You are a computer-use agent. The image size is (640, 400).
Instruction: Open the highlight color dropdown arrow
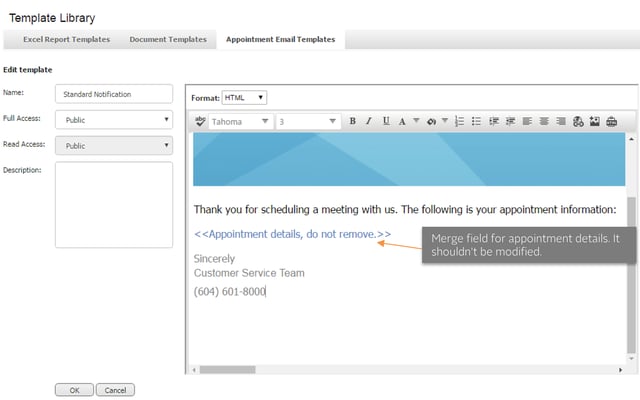445,121
